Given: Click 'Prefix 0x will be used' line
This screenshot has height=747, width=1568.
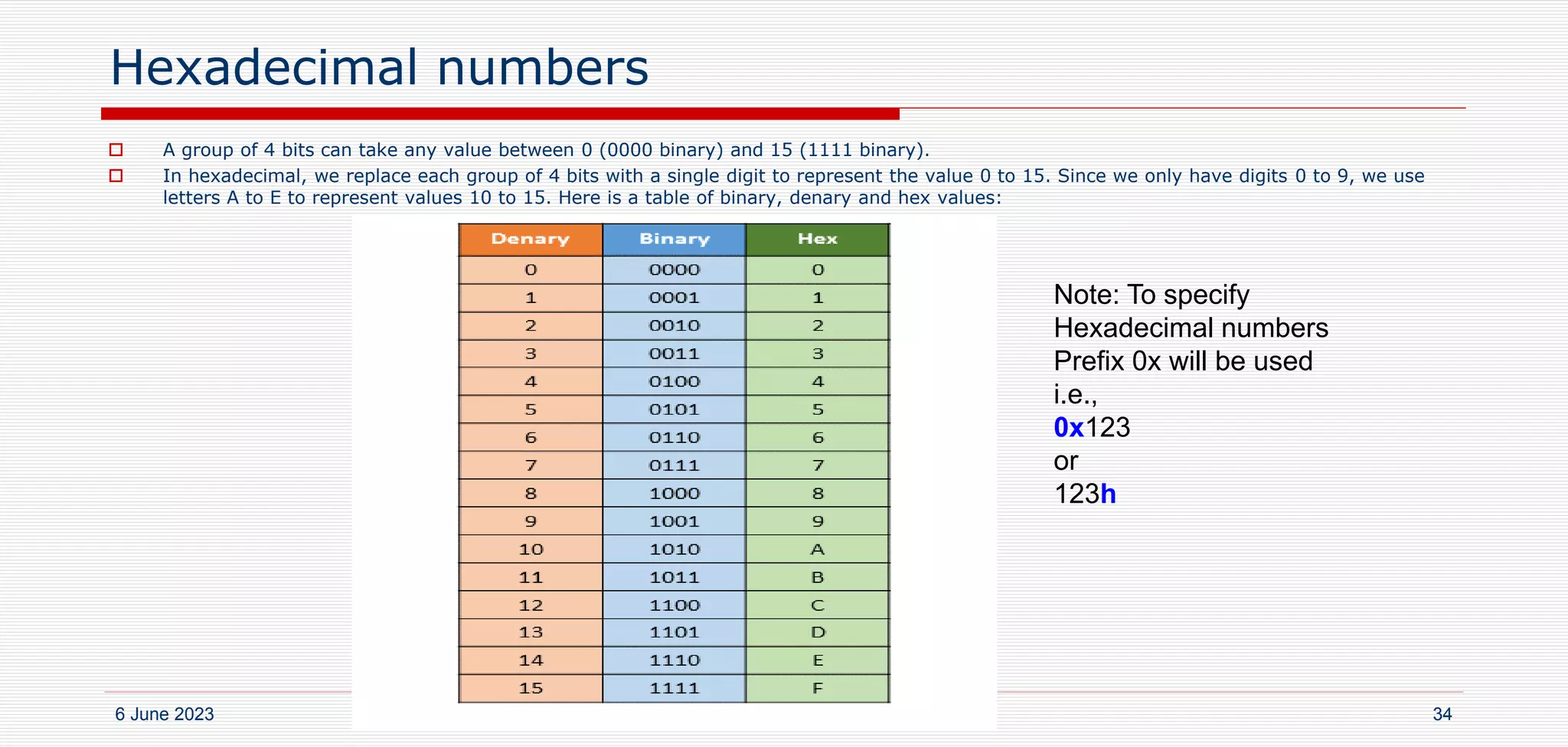Looking at the screenshot, I should tap(1183, 361).
